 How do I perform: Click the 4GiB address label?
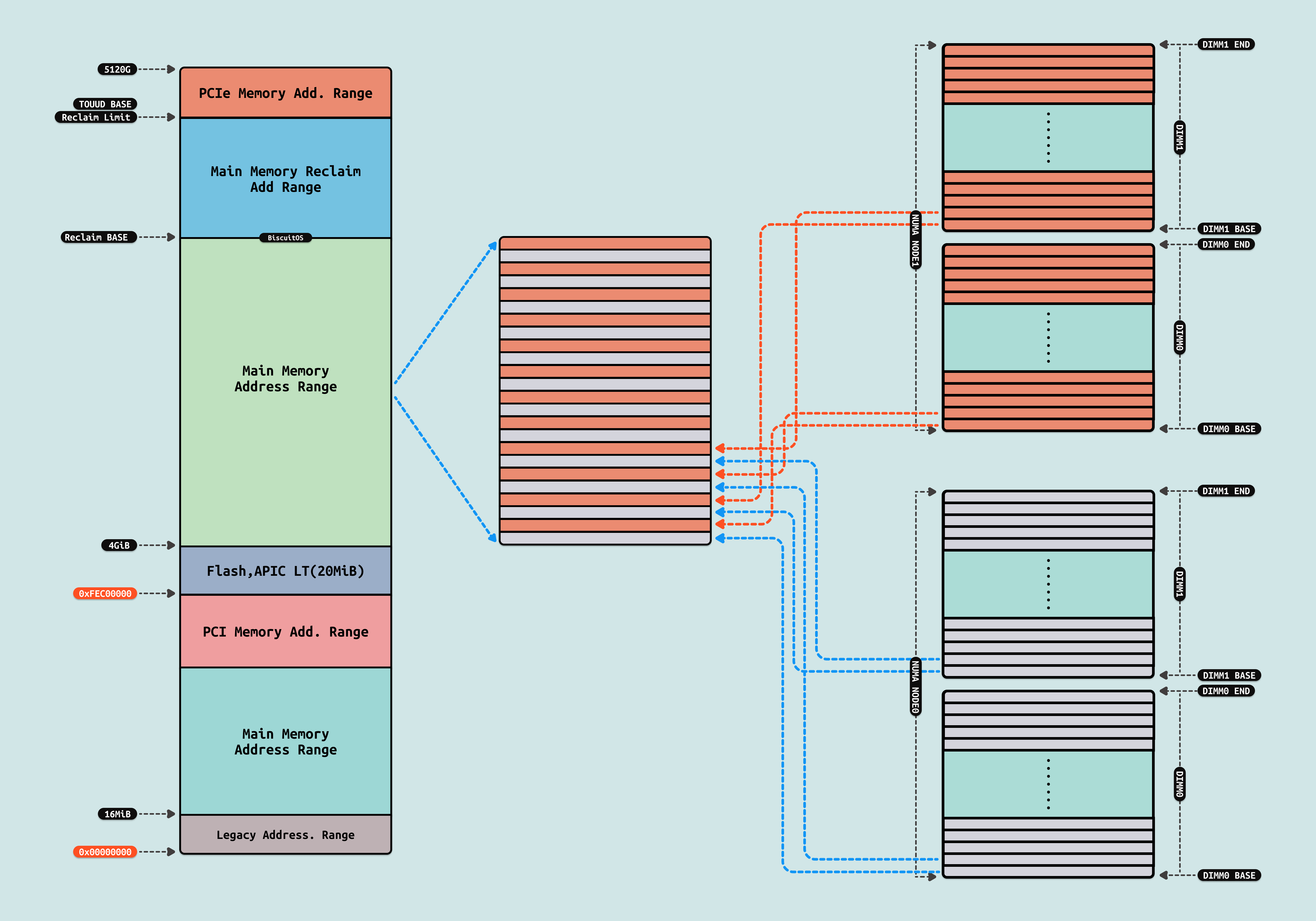pos(119,545)
